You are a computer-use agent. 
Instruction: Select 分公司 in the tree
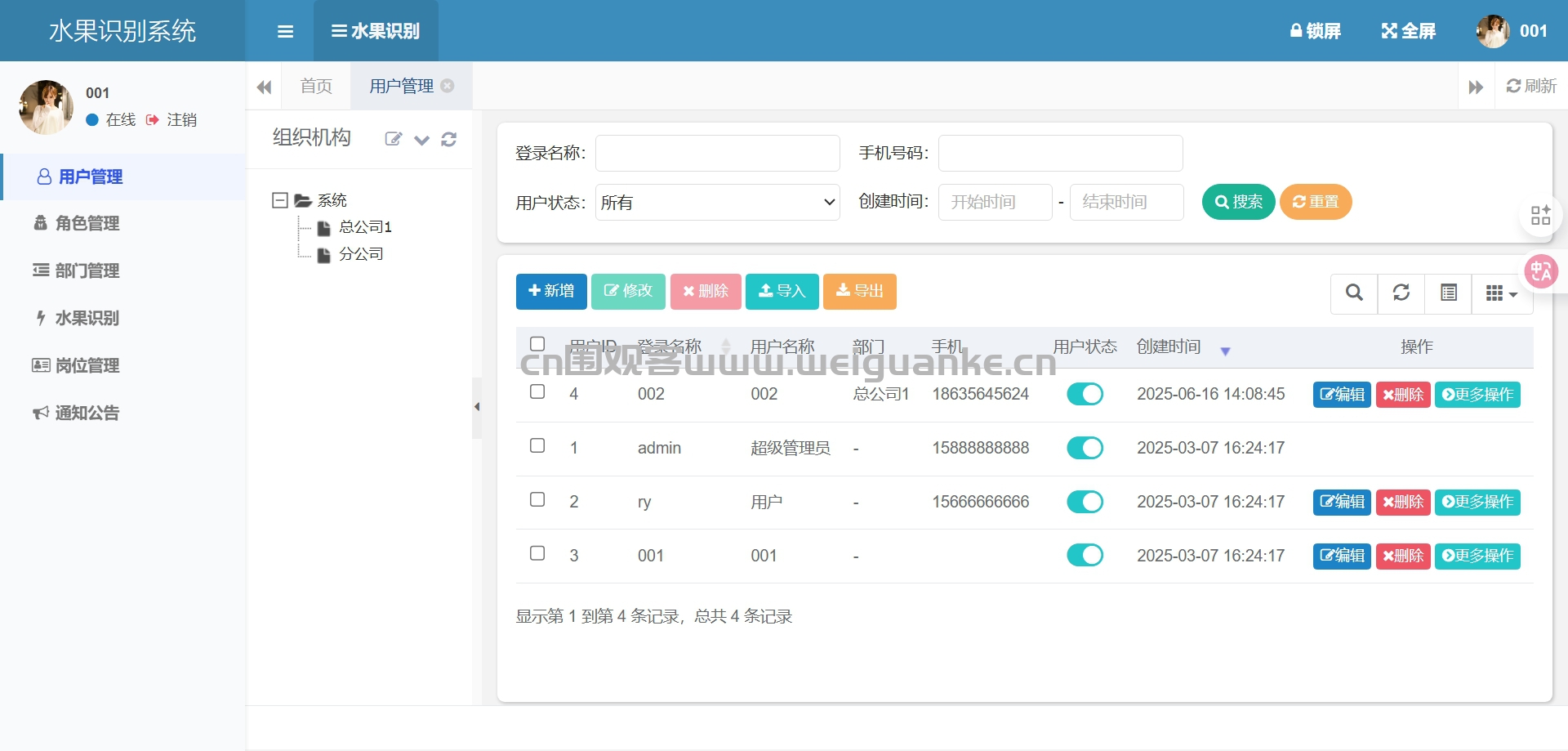361,254
